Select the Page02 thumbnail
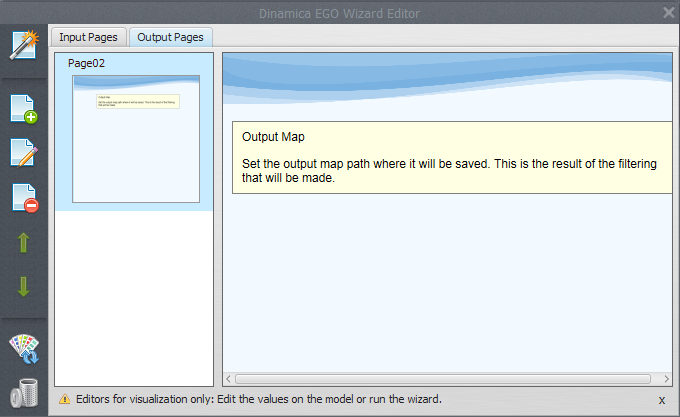680x417 pixels. [135, 137]
